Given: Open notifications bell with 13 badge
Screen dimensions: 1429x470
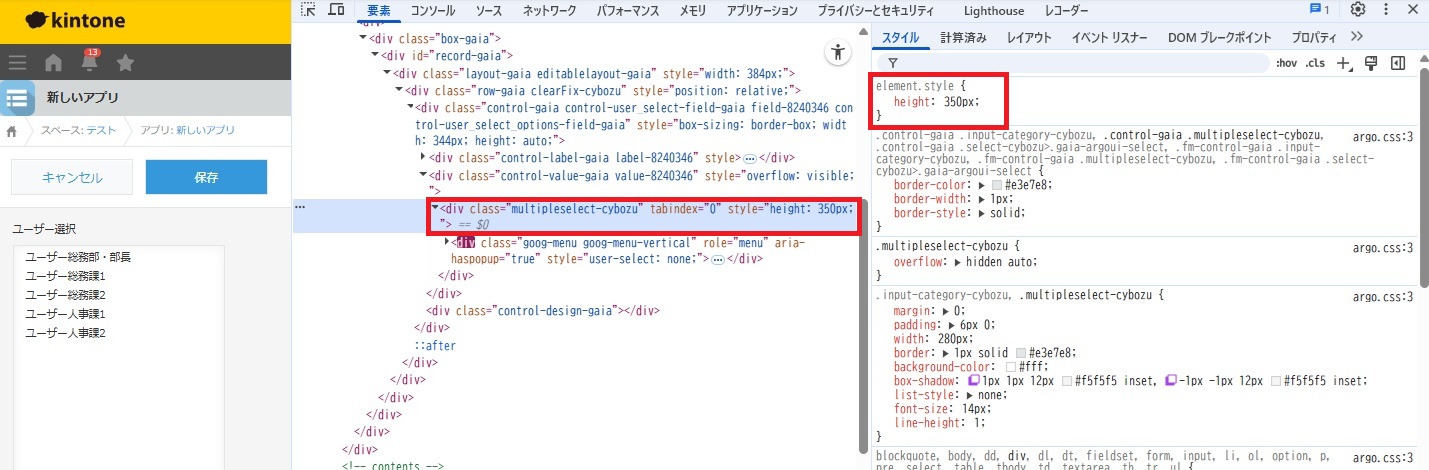Looking at the screenshot, I should click(90, 62).
